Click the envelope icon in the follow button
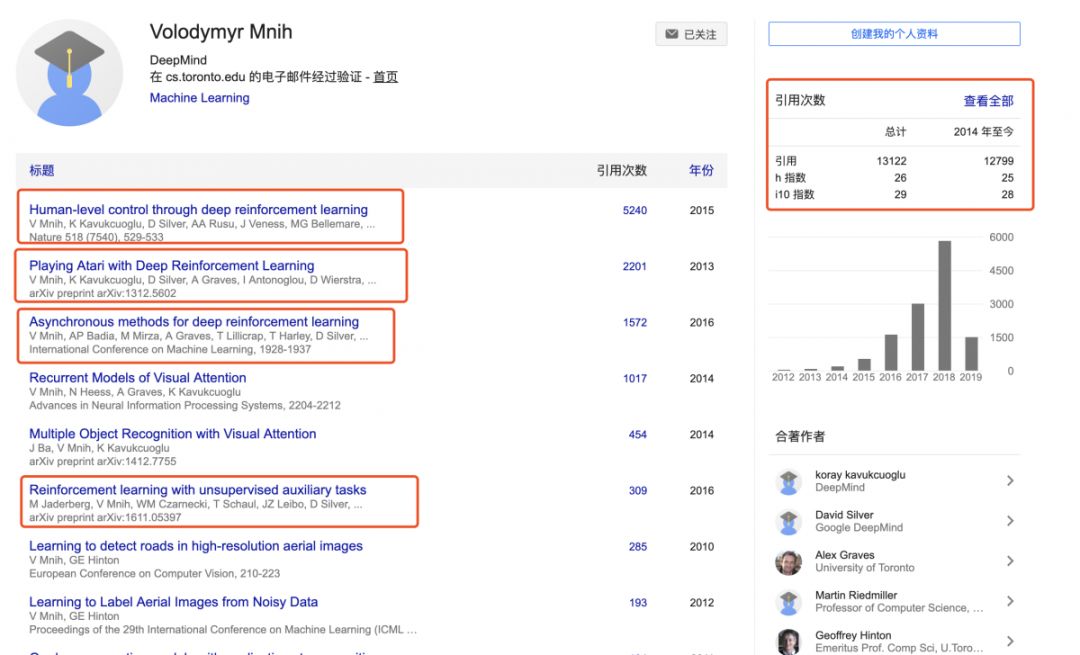This screenshot has height=655, width=1080. [672, 34]
